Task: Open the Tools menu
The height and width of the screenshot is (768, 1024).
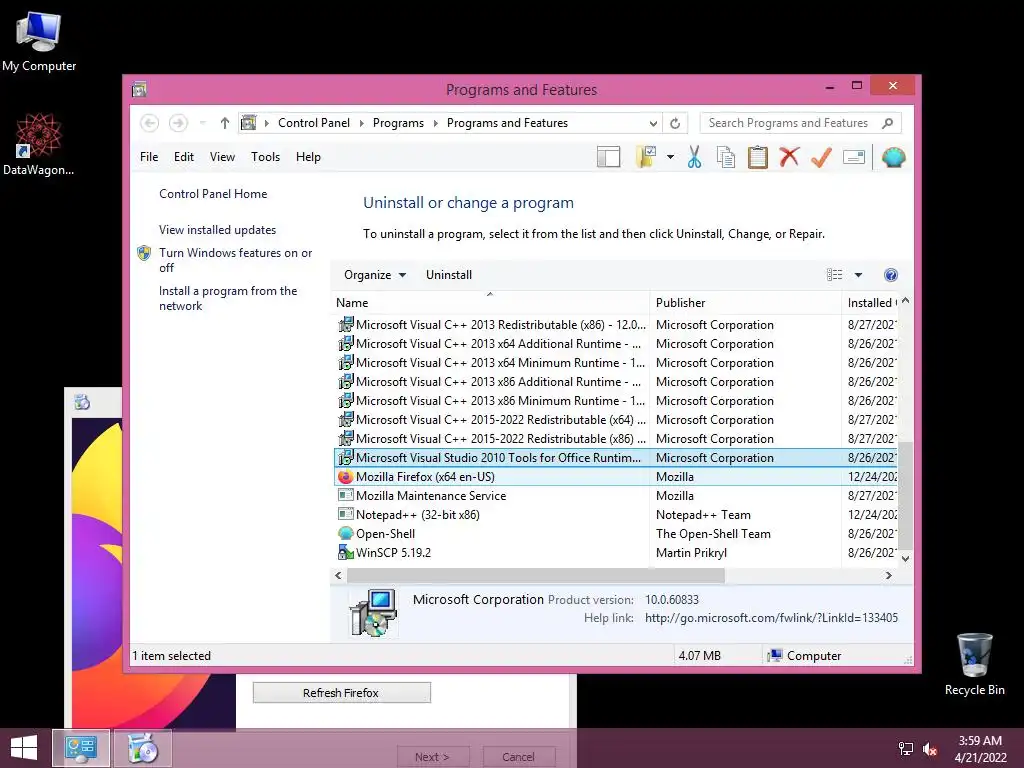Action: 265,157
